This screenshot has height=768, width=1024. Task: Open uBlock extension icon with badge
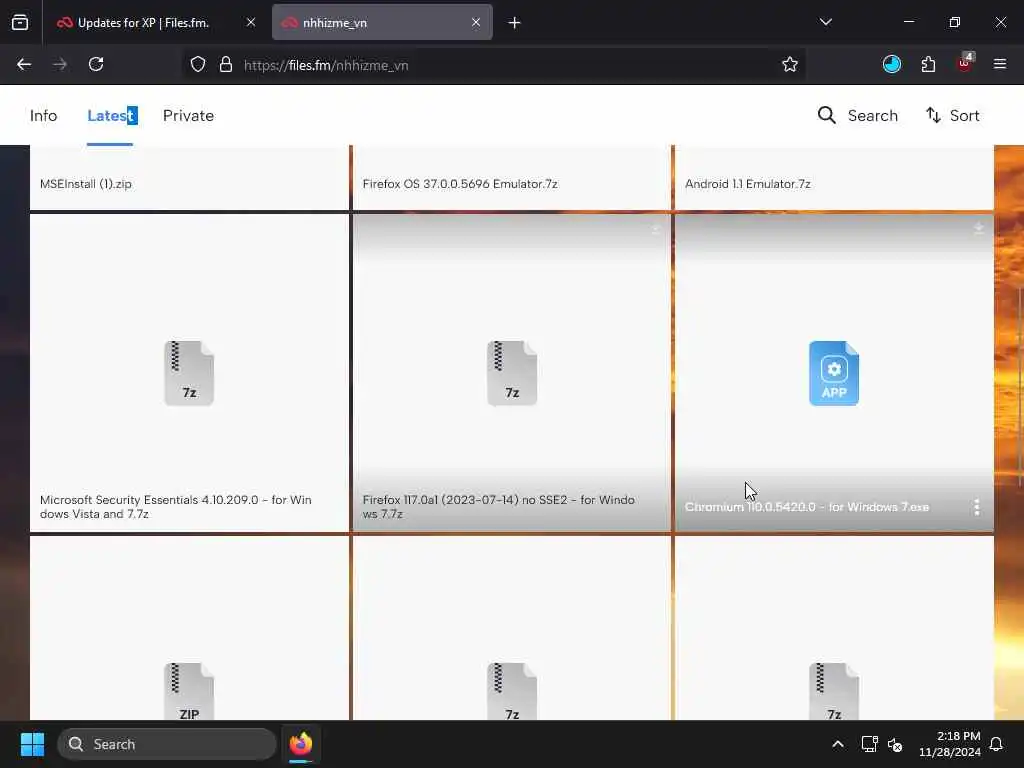[x=965, y=63]
